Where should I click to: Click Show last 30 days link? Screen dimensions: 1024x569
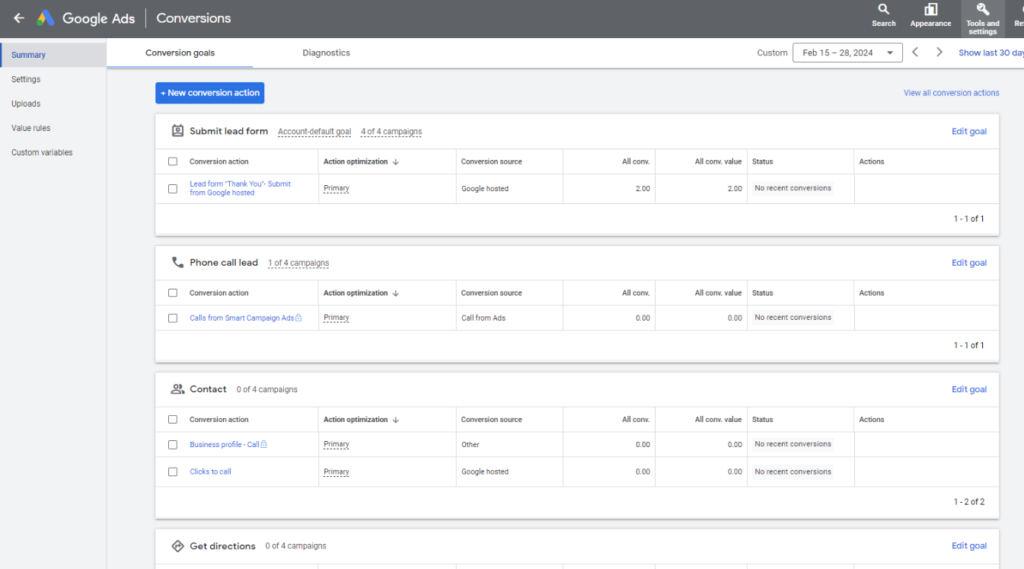pyautogui.click(x=991, y=53)
